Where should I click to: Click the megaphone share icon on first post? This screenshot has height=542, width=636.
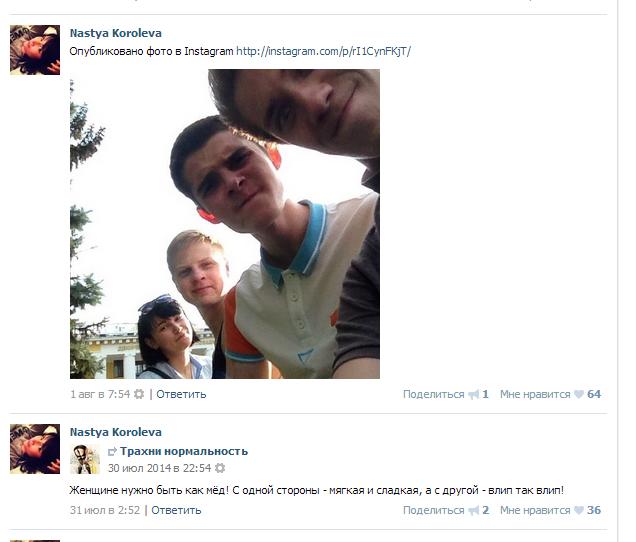pyautogui.click(x=473, y=394)
